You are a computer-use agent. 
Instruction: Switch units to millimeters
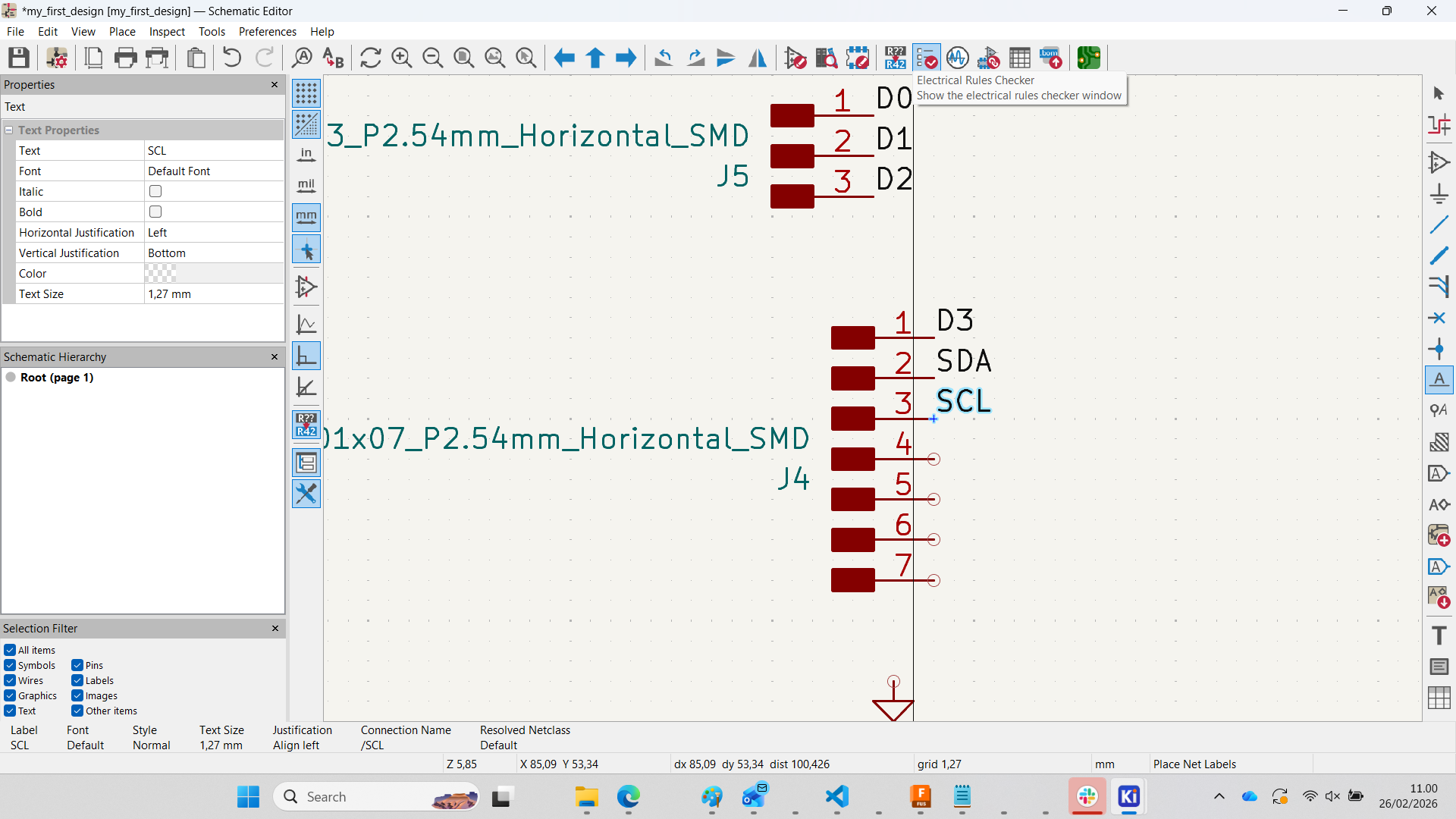click(306, 218)
